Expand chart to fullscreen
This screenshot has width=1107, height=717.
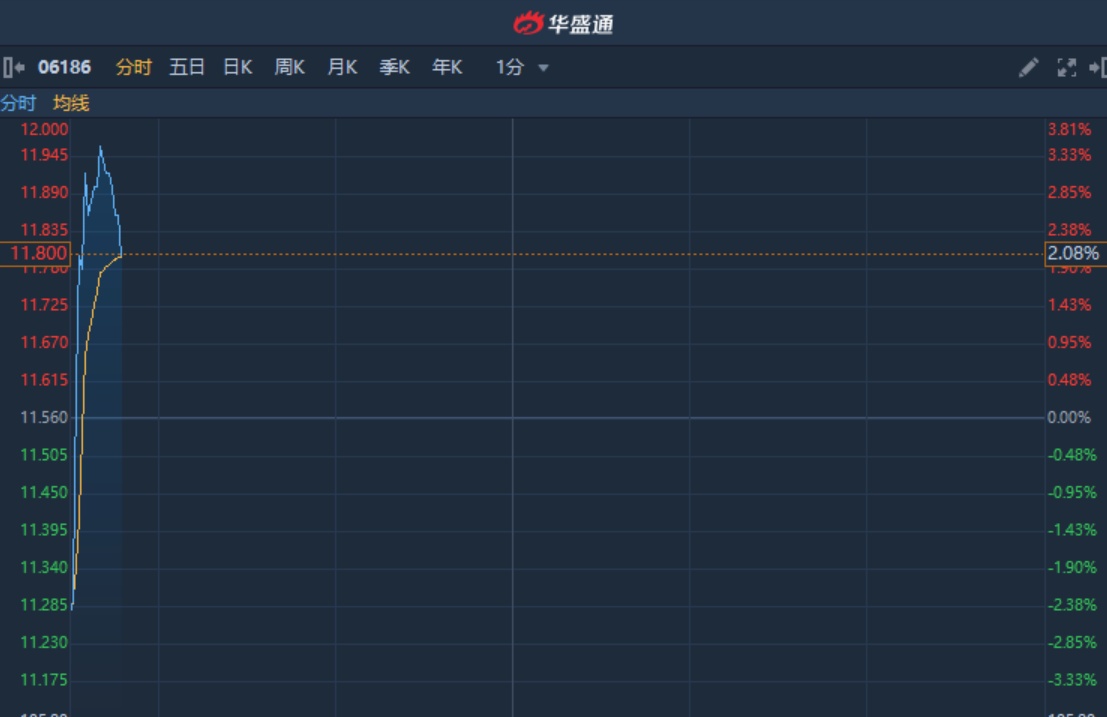[x=1066, y=68]
